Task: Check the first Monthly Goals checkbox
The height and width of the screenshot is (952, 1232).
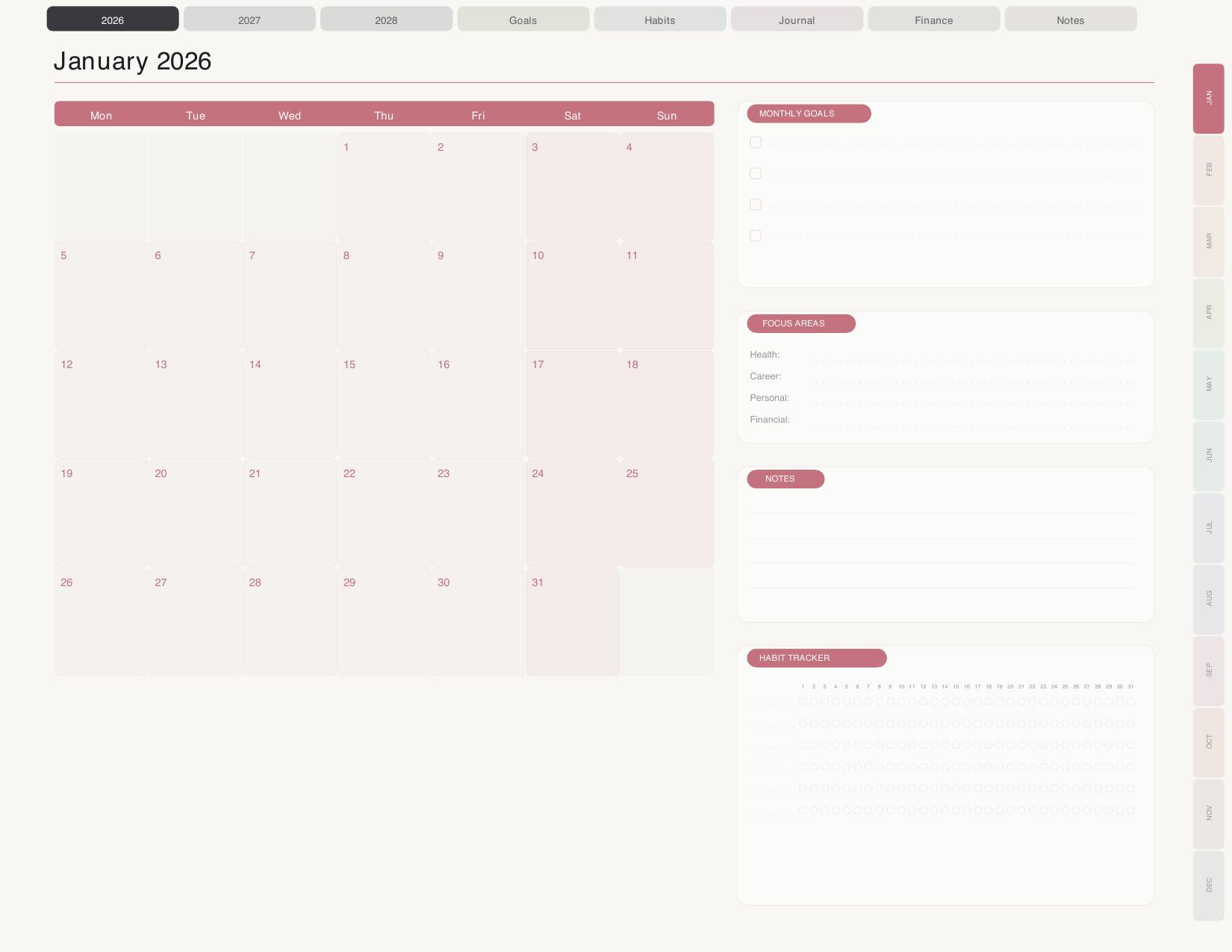Action: pos(756,143)
